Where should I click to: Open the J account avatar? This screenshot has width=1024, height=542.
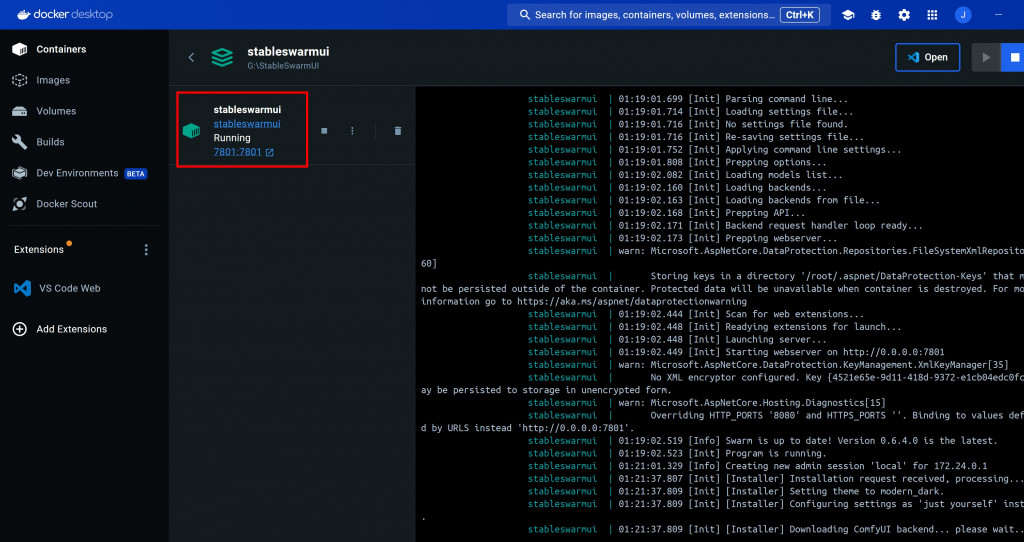click(963, 14)
